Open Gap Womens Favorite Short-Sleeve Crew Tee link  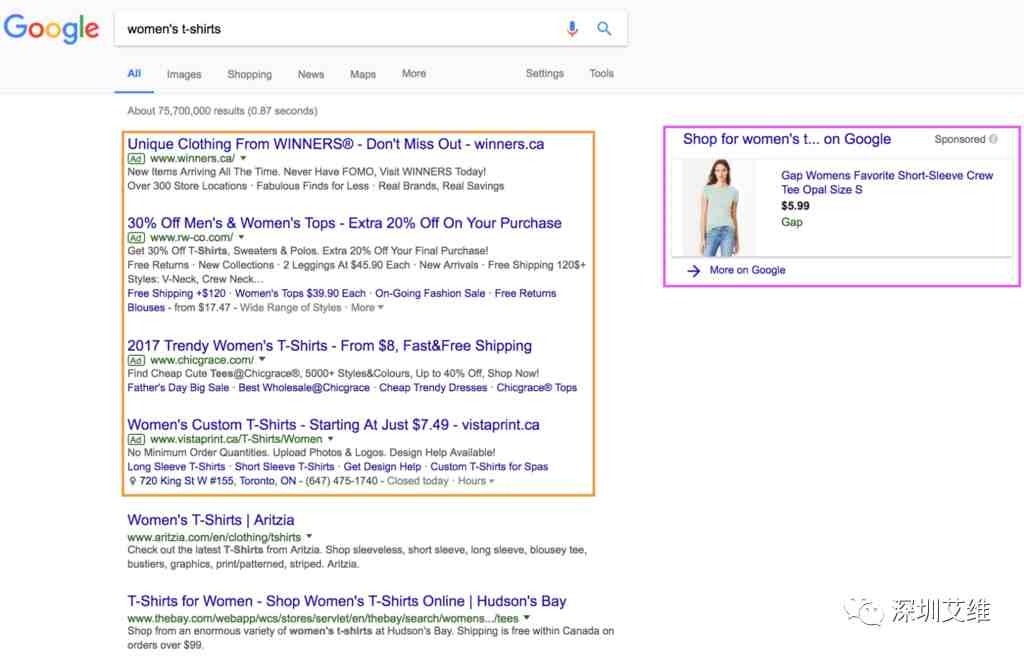tap(887, 182)
